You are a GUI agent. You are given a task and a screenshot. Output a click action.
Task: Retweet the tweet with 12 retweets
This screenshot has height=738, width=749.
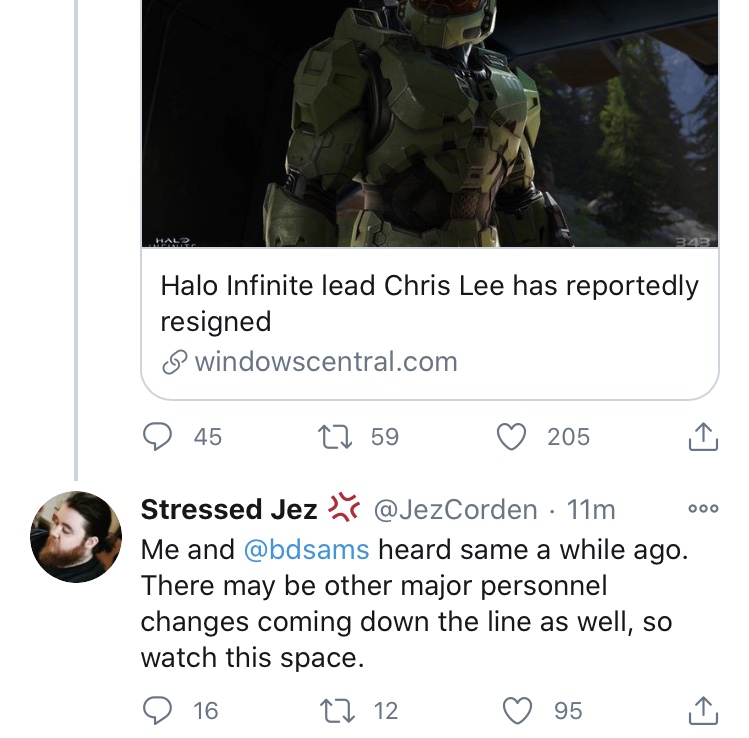pyautogui.click(x=337, y=711)
